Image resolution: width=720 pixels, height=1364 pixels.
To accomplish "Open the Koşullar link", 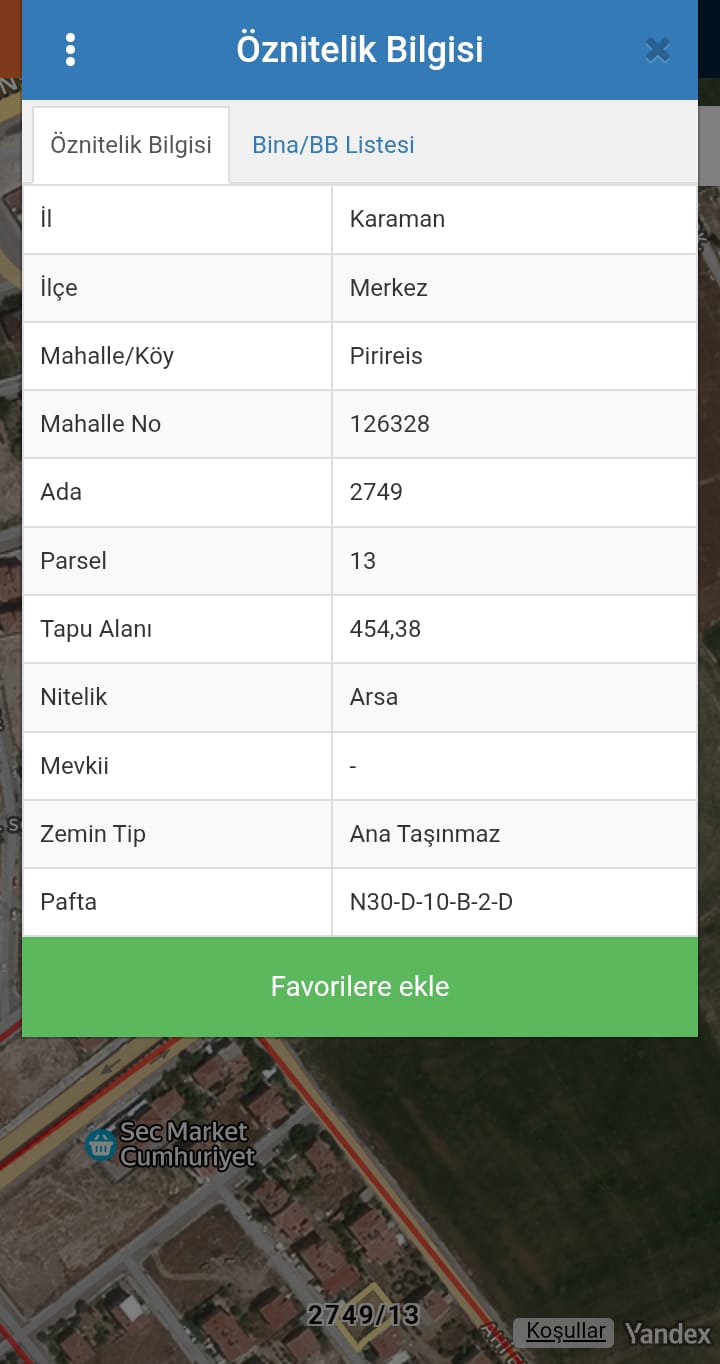I will click(x=565, y=1332).
